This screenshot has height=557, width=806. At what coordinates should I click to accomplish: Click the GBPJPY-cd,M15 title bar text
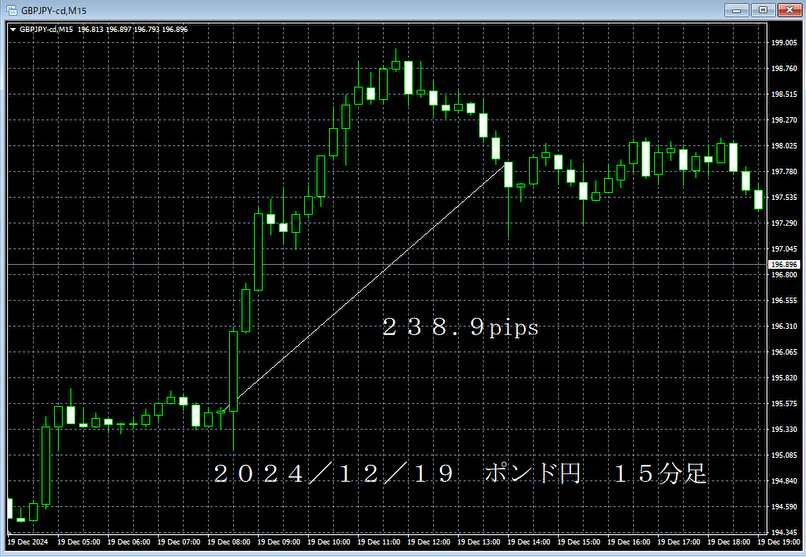(x=56, y=9)
